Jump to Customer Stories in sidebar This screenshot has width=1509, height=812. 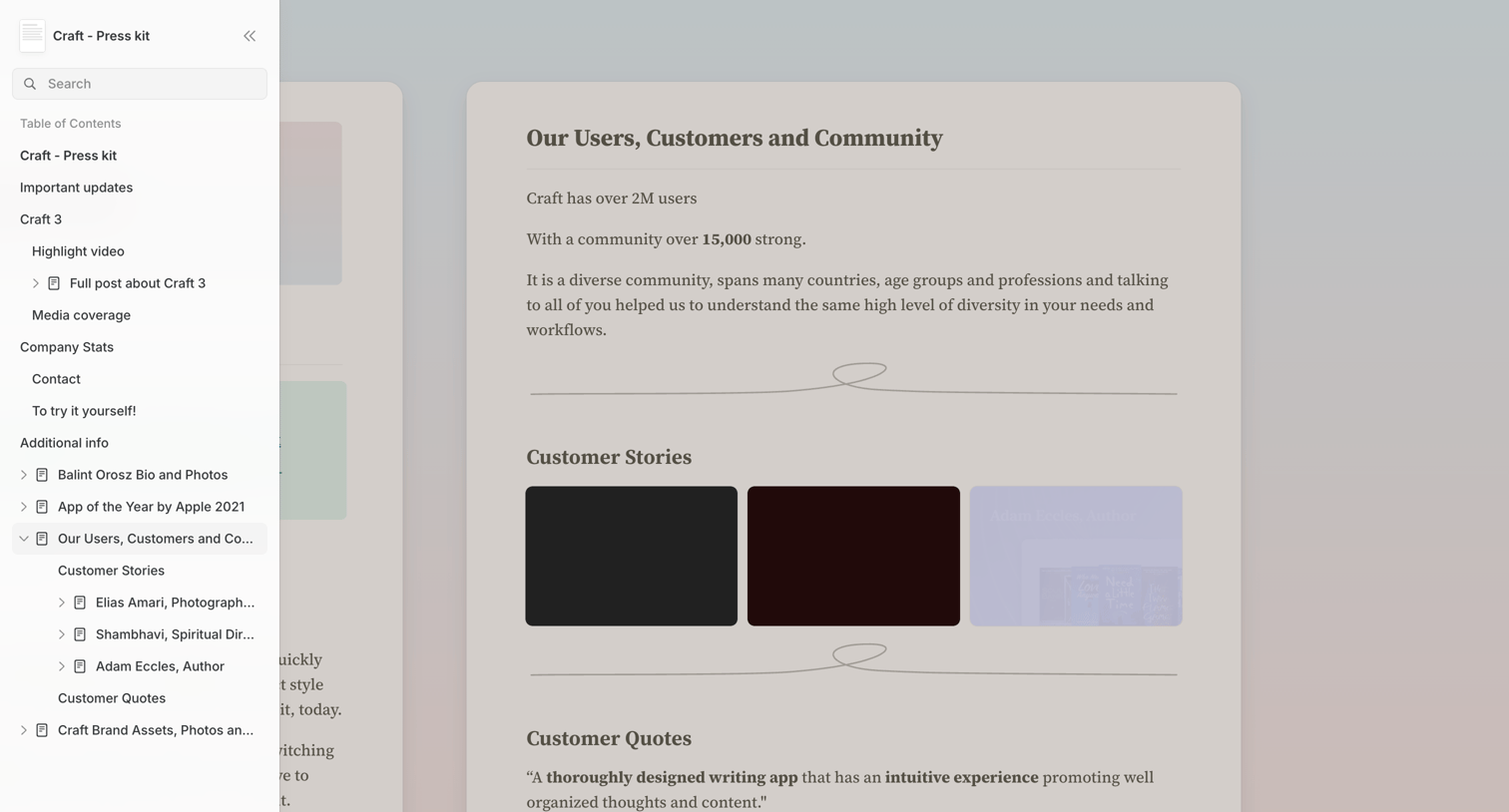[x=111, y=571]
